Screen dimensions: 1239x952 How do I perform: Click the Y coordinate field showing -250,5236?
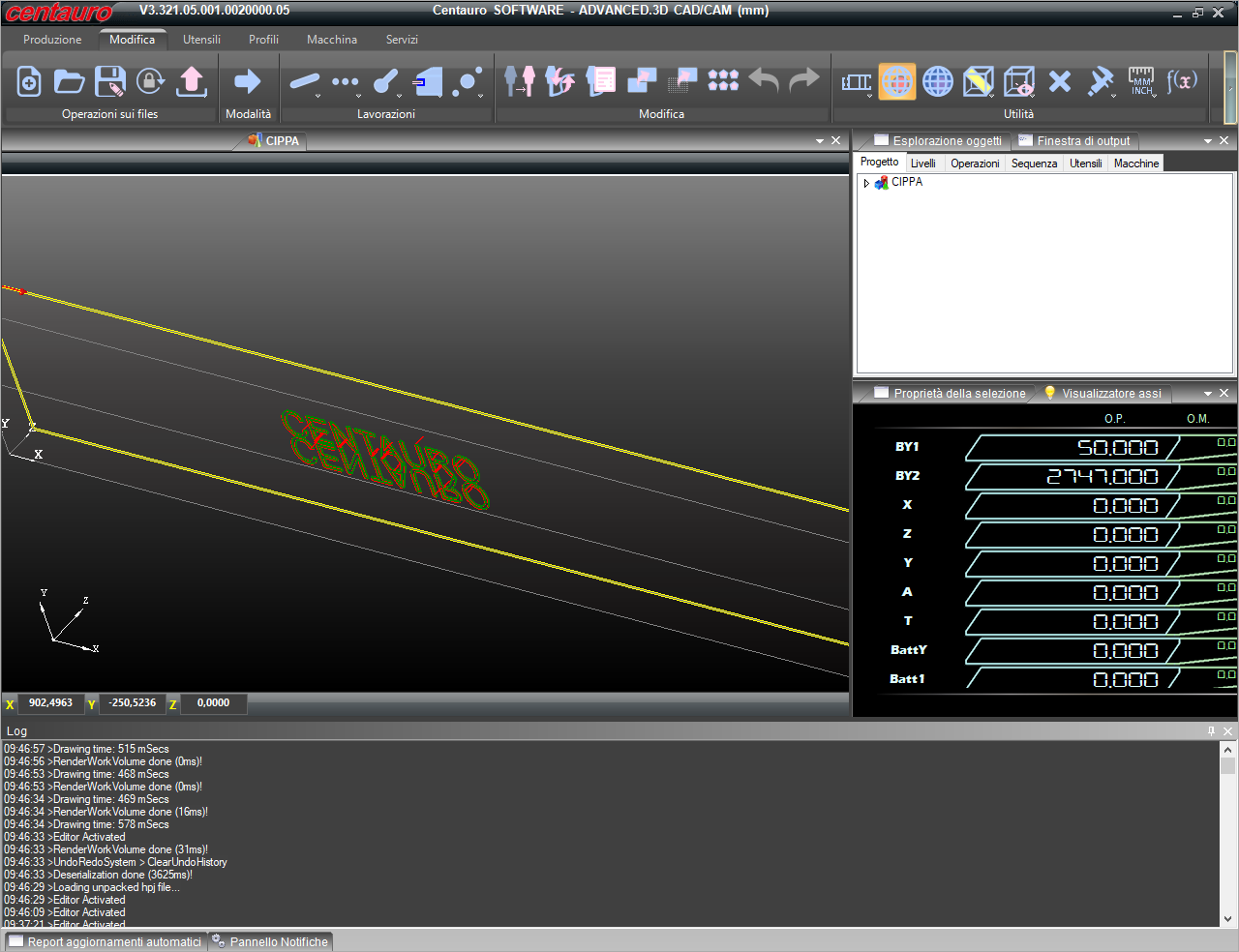tap(133, 703)
